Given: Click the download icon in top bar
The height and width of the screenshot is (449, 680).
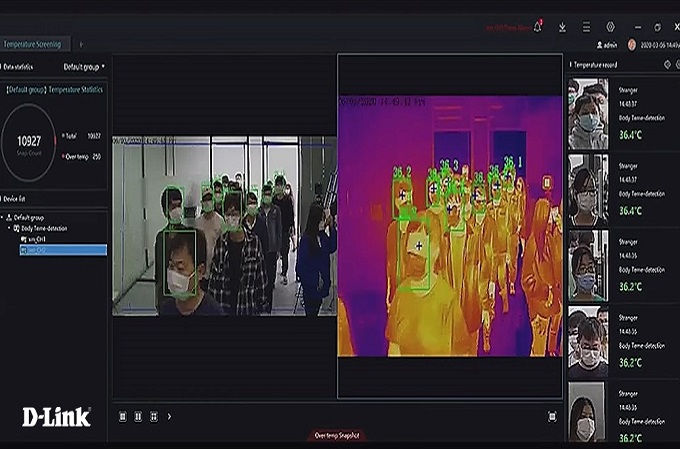Looking at the screenshot, I should (562, 27).
